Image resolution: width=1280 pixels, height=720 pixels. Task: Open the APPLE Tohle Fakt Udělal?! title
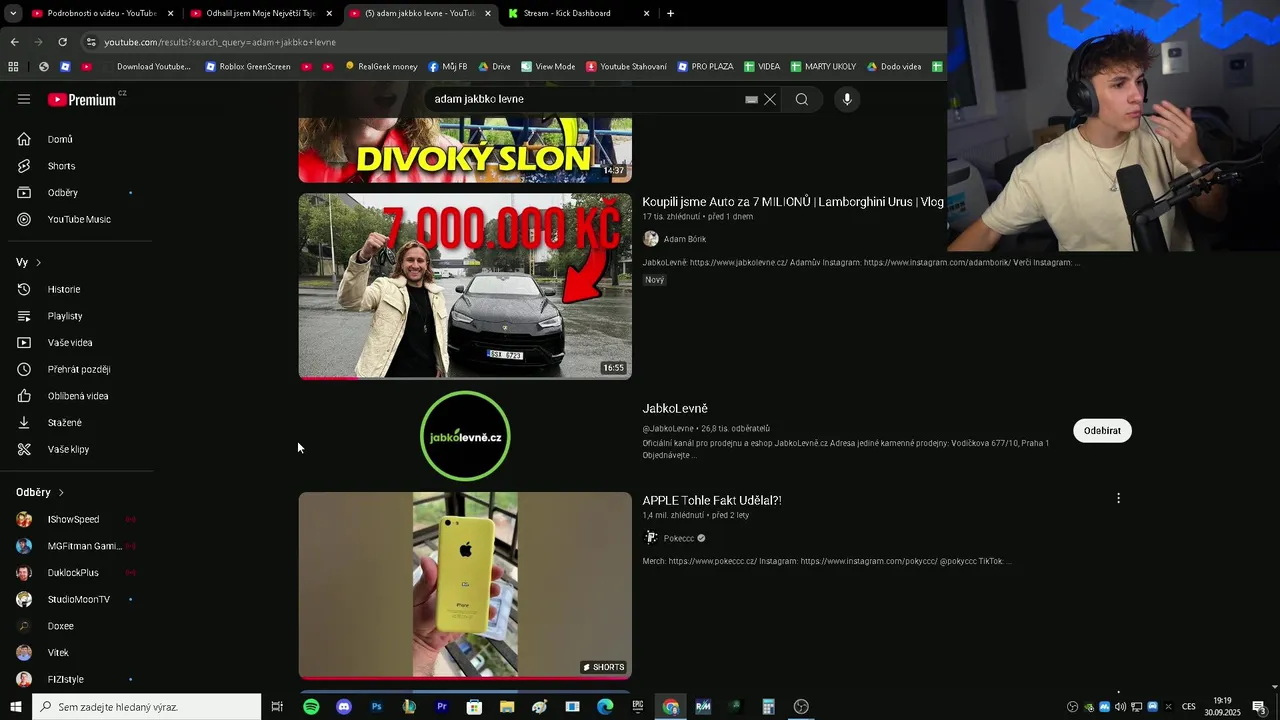pos(712,500)
